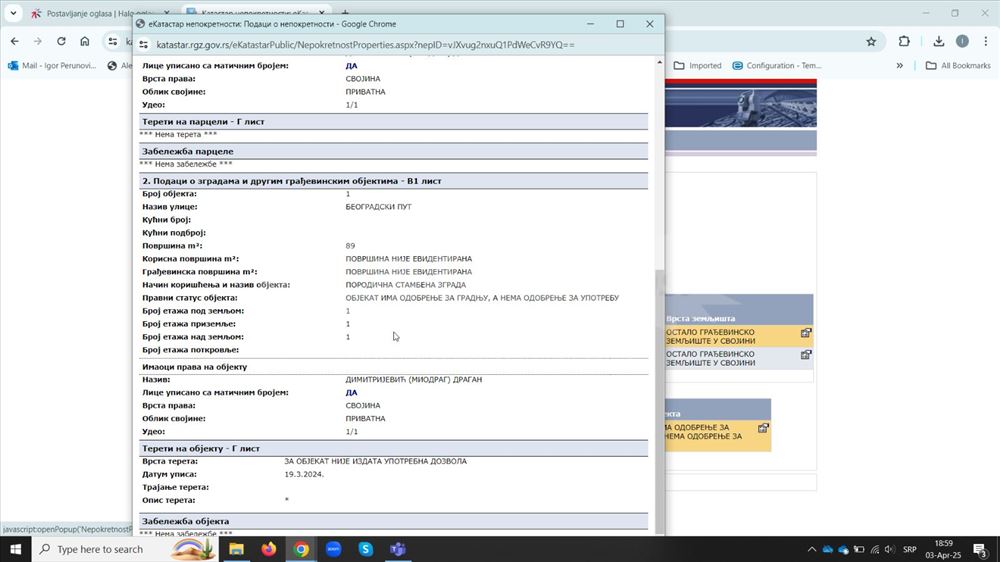Click the Терети на објекту - Г лист header
This screenshot has width=1000, height=562.
click(393, 449)
